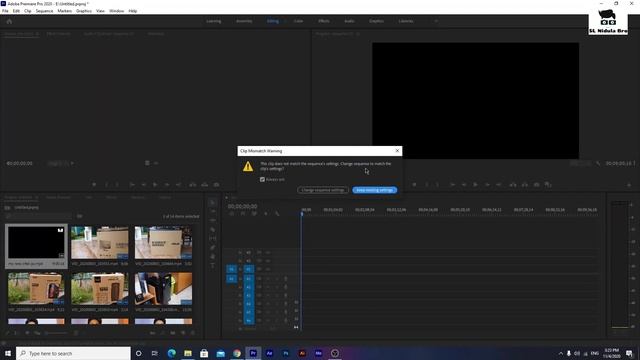
Task: Toggle A1 source patching button
Action: (231, 279)
